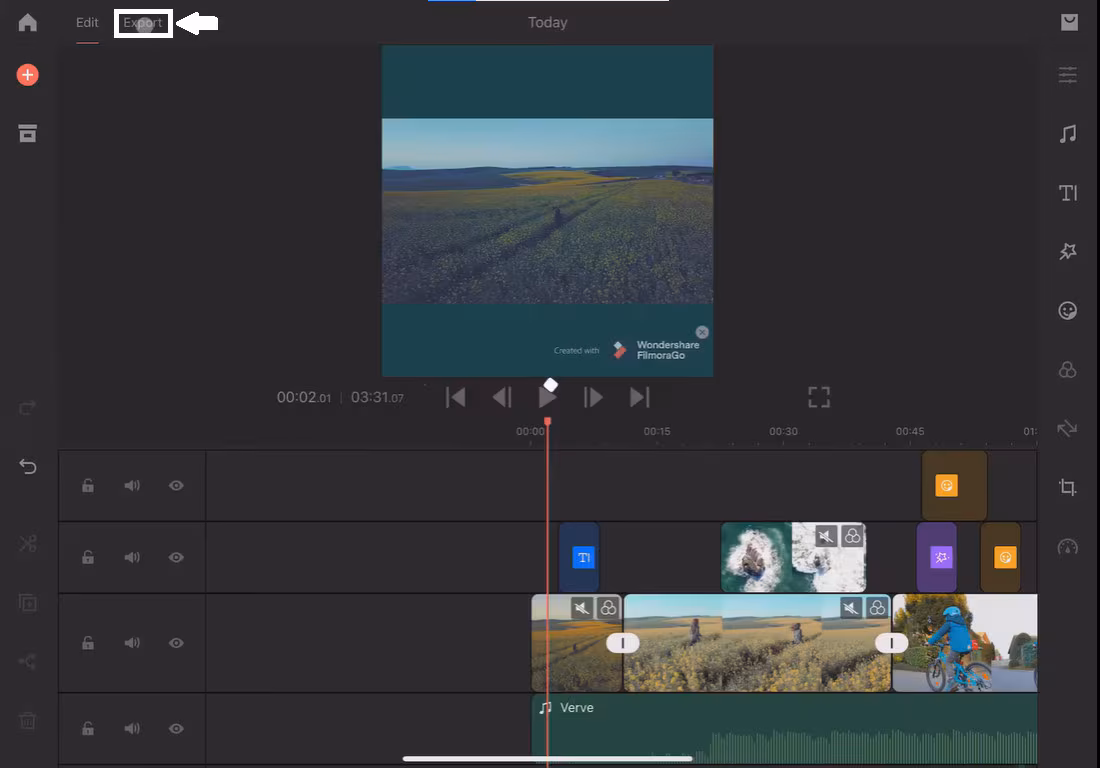This screenshot has height=768, width=1100.
Task: Go to the home screen icon
Action: pyautogui.click(x=27, y=22)
